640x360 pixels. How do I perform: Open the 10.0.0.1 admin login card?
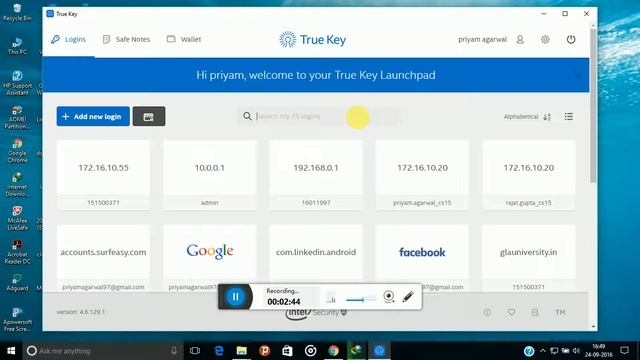(x=209, y=175)
